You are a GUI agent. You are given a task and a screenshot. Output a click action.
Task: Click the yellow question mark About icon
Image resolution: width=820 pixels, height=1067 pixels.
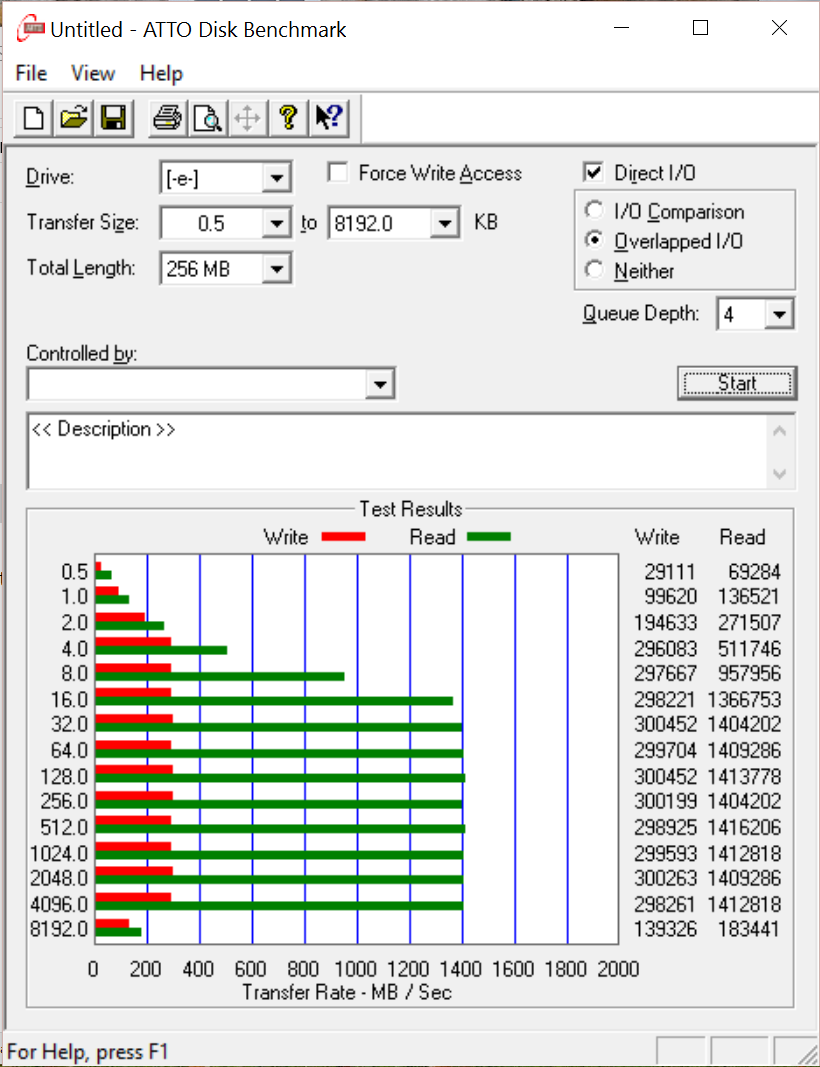(288, 119)
